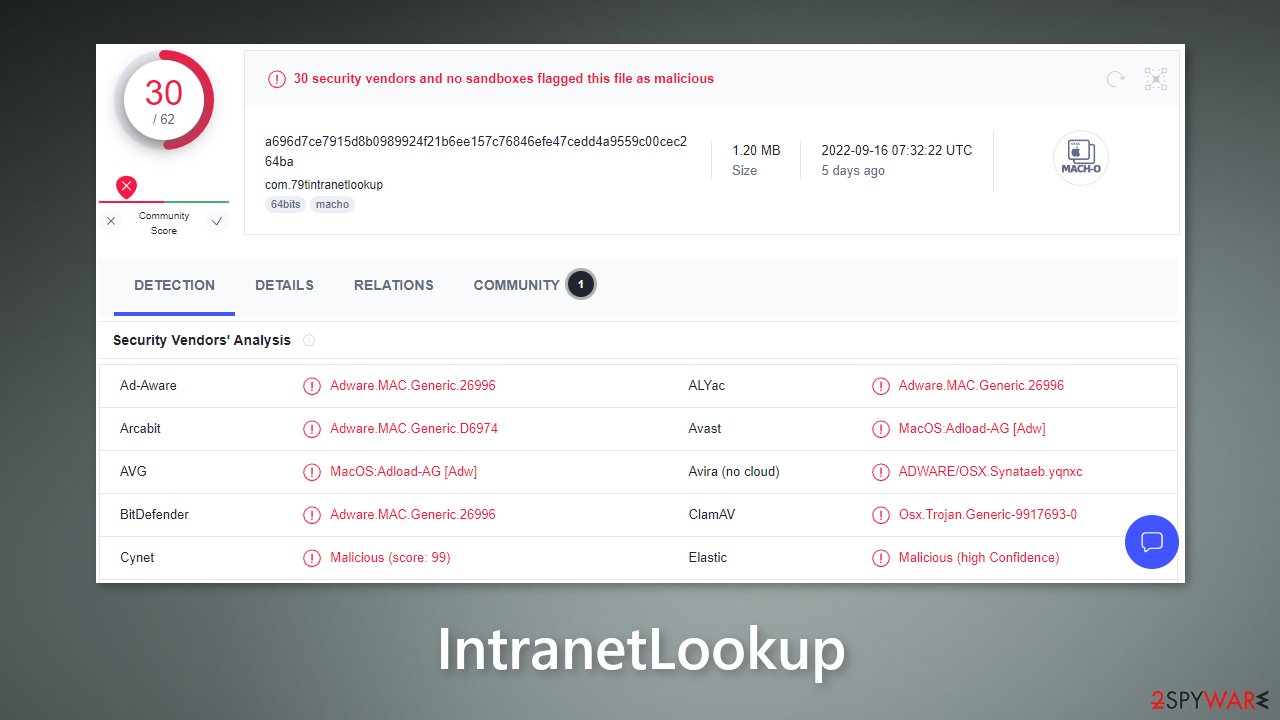Click the warning icon in Ad-Aware row
Screen dimensions: 1280x720
coord(312,386)
